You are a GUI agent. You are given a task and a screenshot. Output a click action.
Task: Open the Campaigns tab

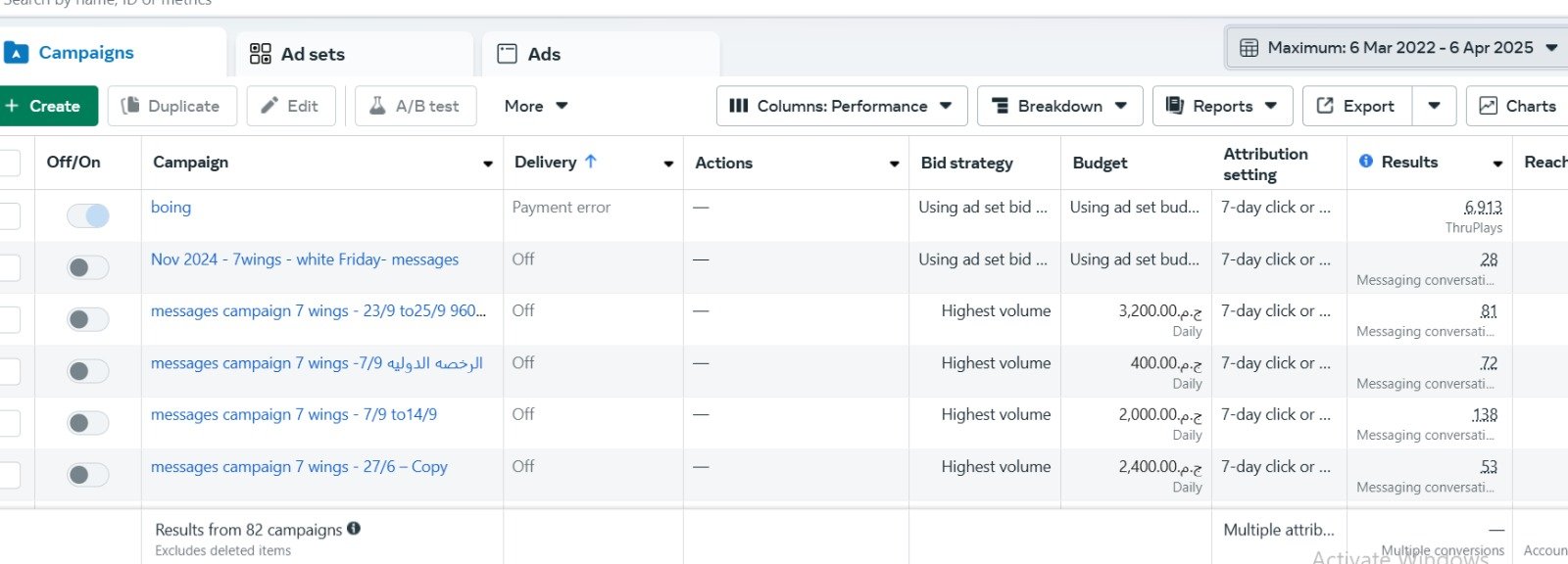[113, 53]
